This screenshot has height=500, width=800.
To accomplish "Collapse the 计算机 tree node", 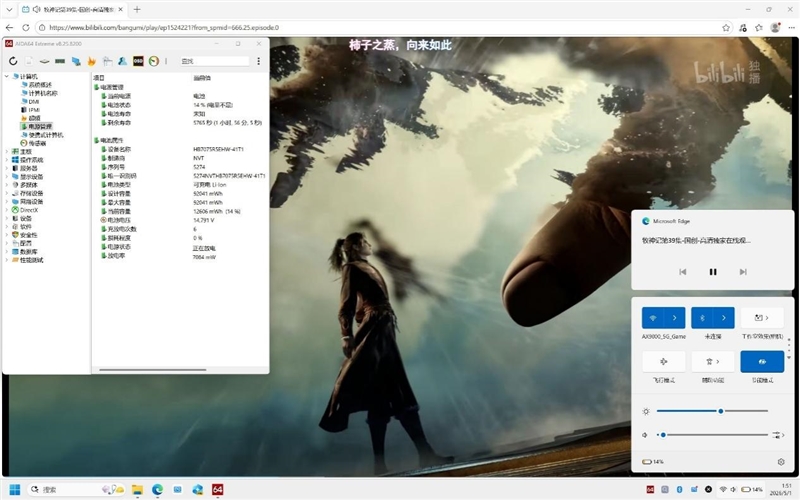I will pos(7,77).
